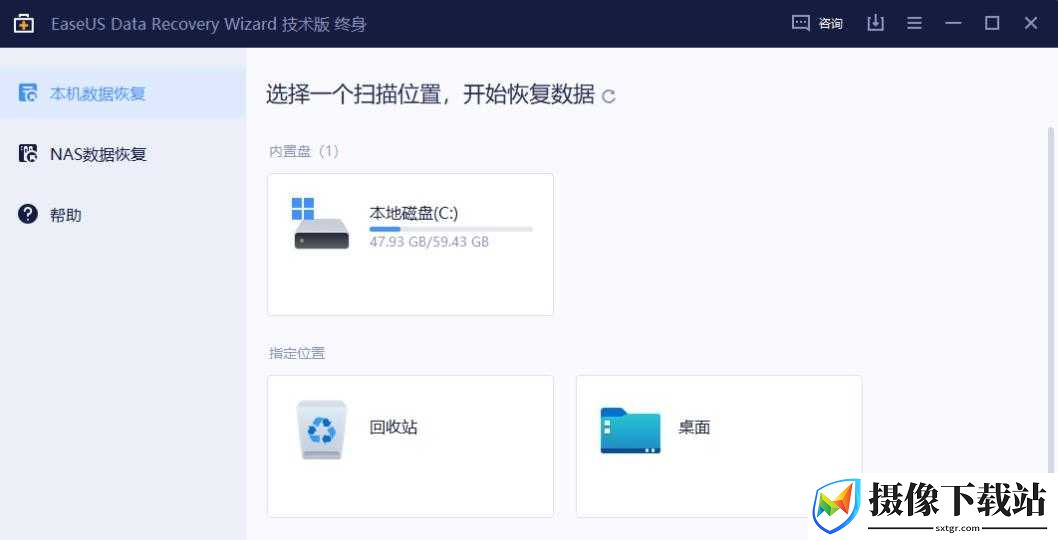Viewport: 1058px width, 540px height.
Task: Click the 指定位置 section heading
Action: coord(297,353)
